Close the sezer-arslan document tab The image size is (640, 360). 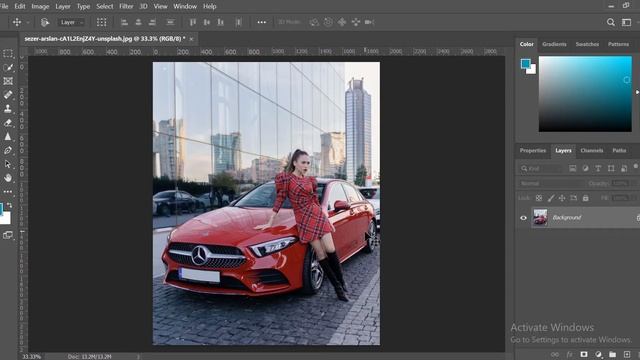tap(191, 39)
